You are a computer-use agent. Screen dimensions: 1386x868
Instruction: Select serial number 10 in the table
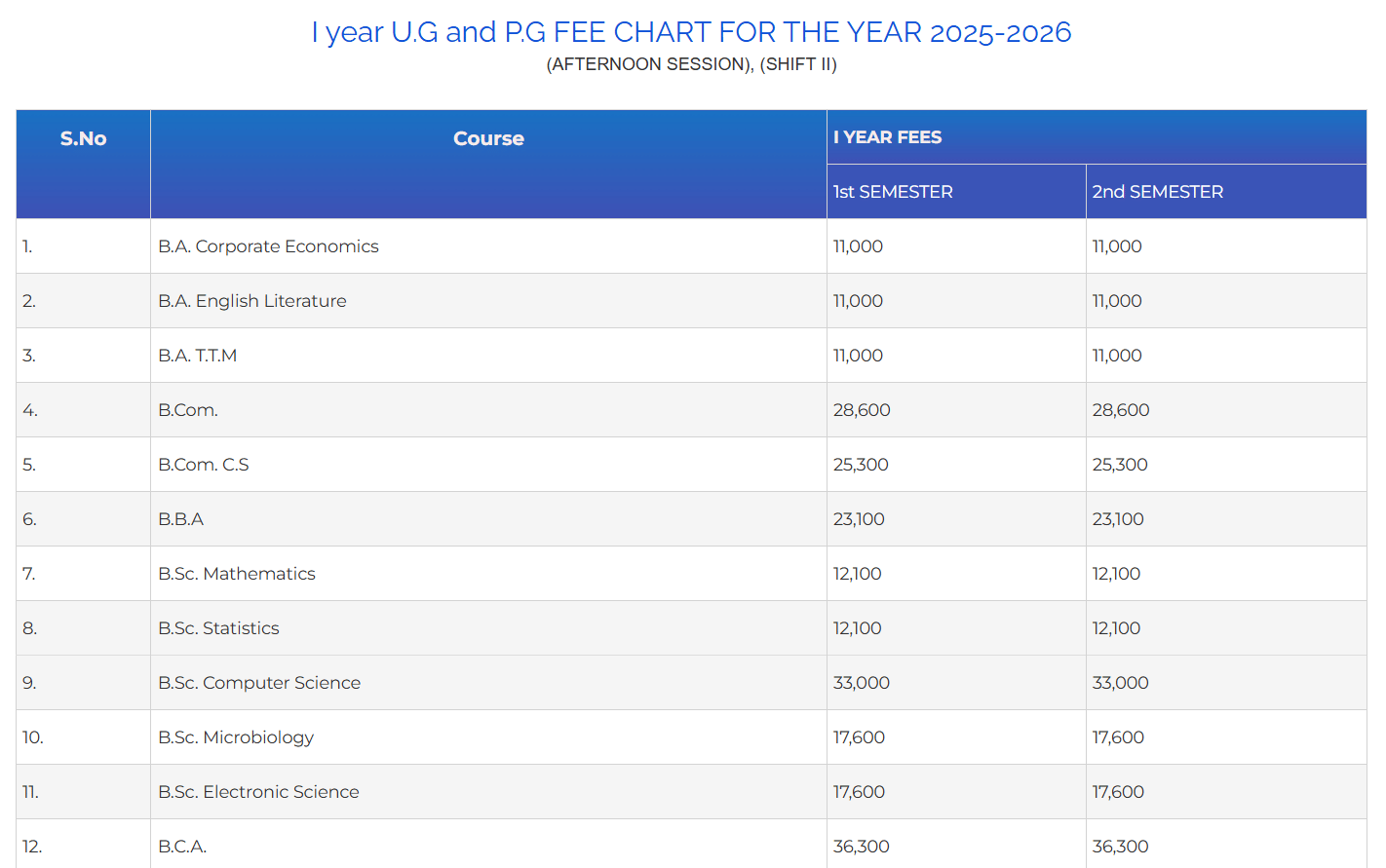(33, 737)
